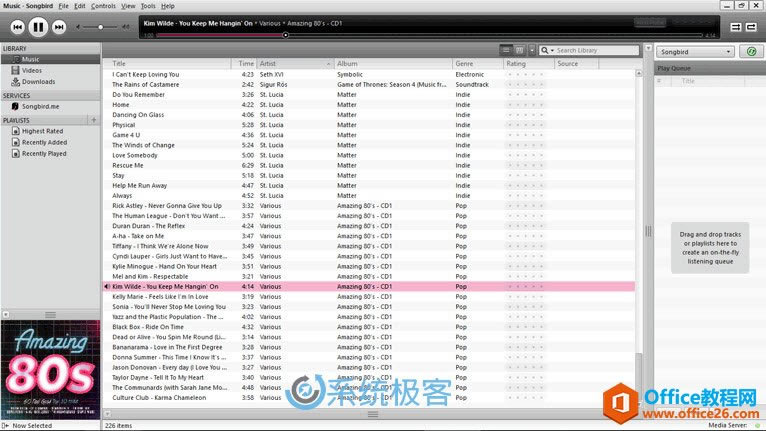Viewport: 766px width, 431px height.
Task: Collapse the right pane using top arrow
Action: tap(648, 48)
